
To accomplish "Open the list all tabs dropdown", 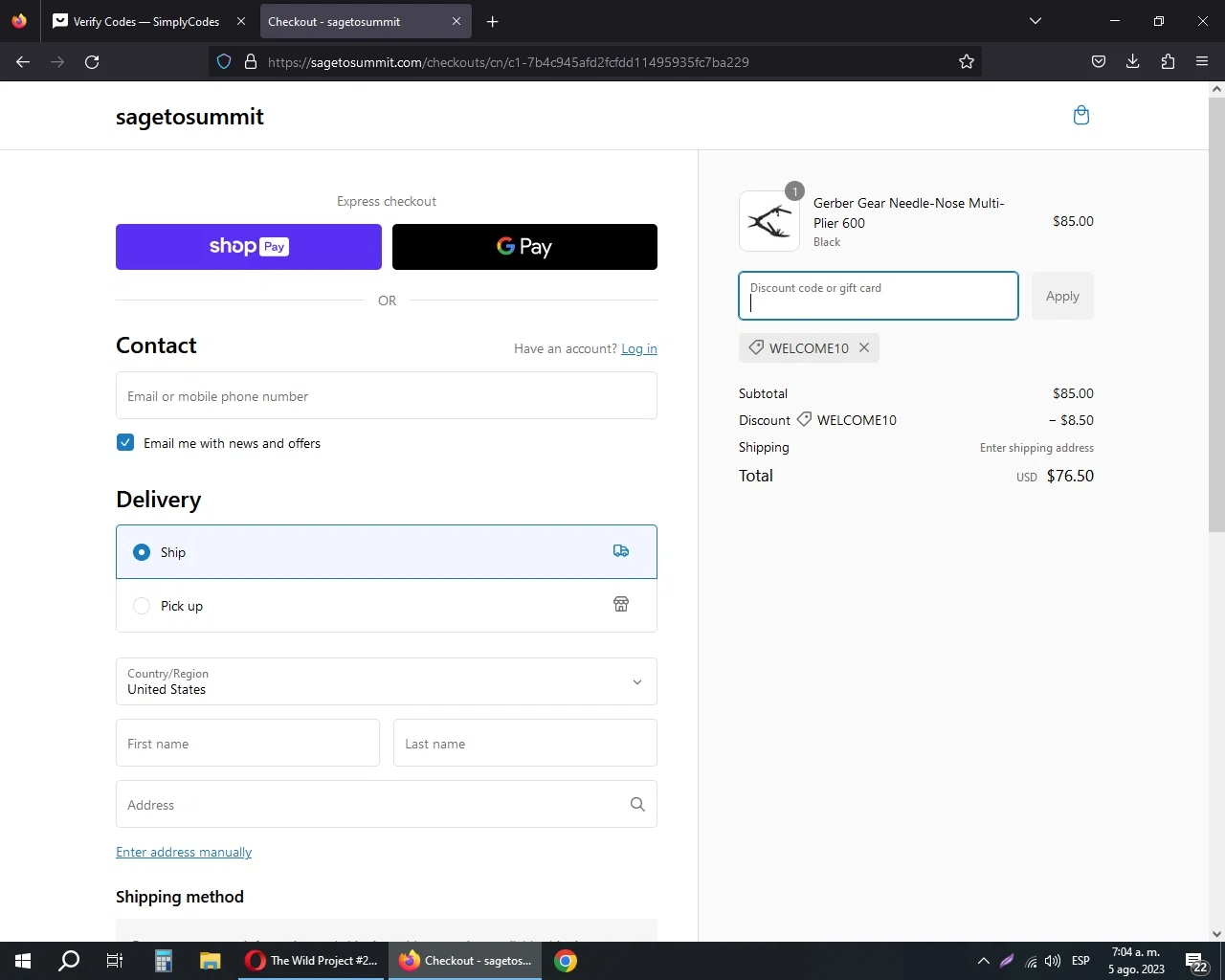I will tap(1036, 21).
